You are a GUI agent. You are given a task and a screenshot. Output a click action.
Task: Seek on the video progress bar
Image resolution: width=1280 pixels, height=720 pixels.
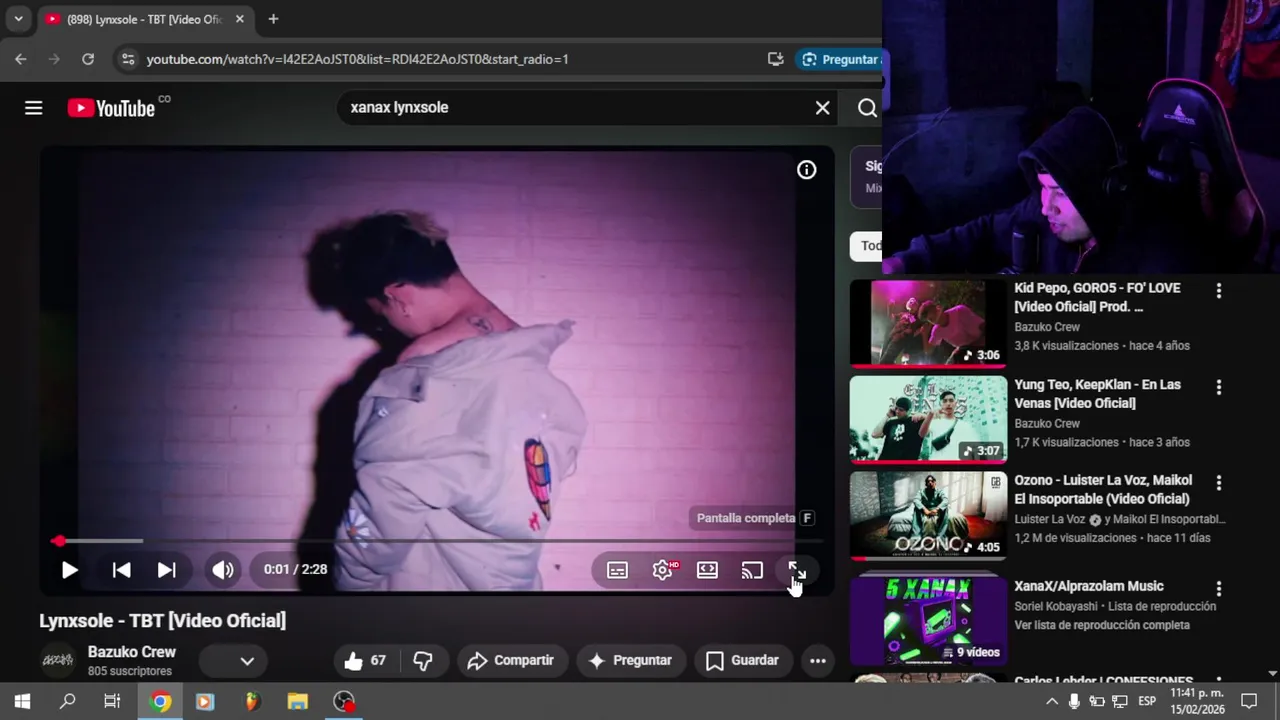437,541
